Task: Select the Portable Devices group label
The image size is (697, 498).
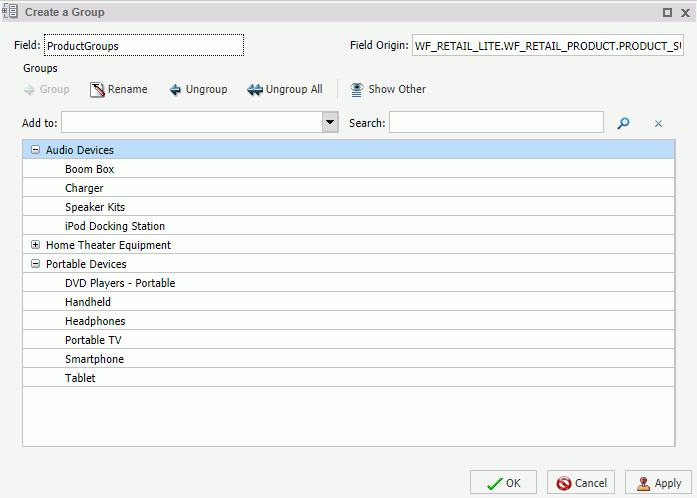Action: pyautogui.click(x=86, y=264)
